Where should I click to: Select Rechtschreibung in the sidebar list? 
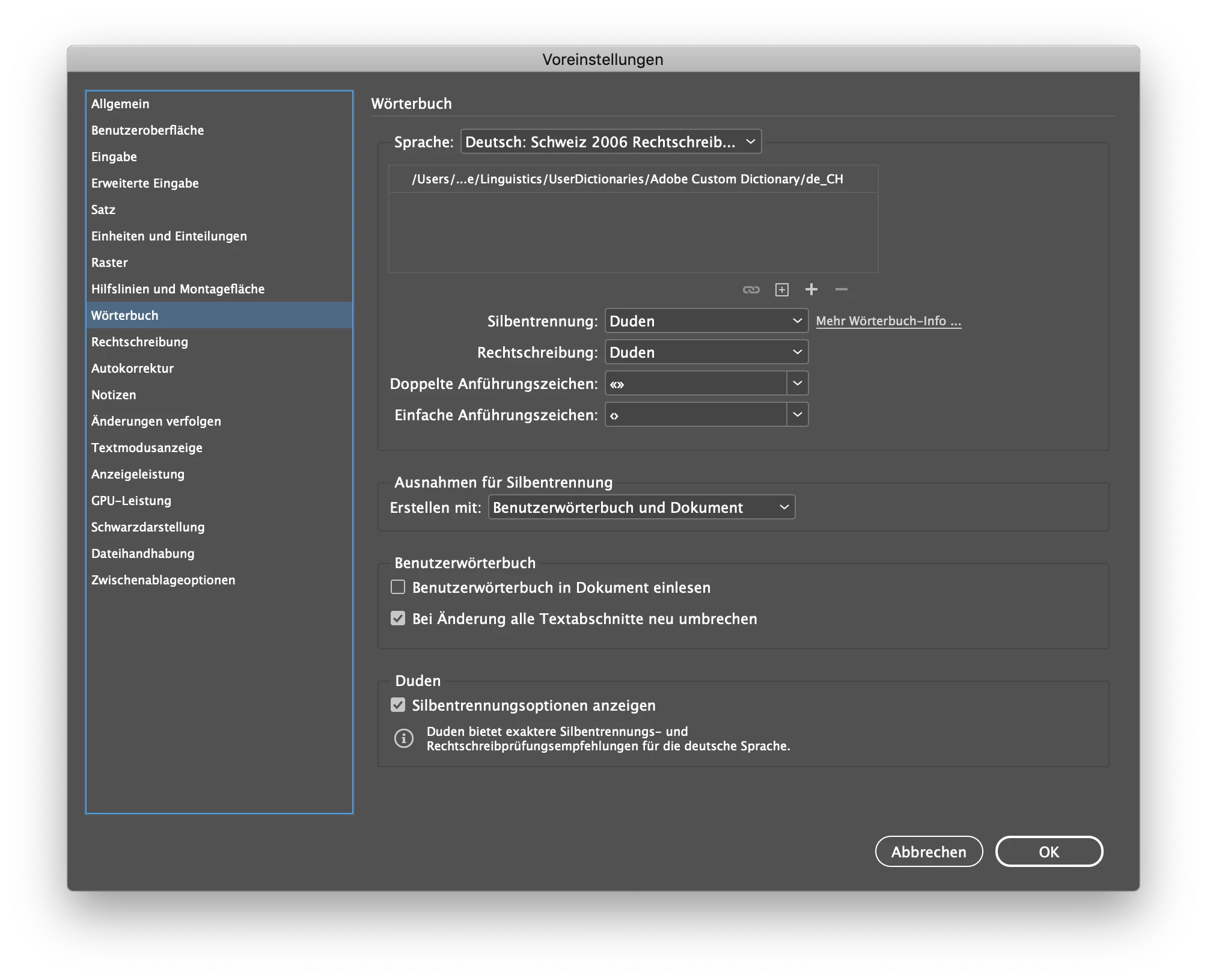(x=139, y=342)
